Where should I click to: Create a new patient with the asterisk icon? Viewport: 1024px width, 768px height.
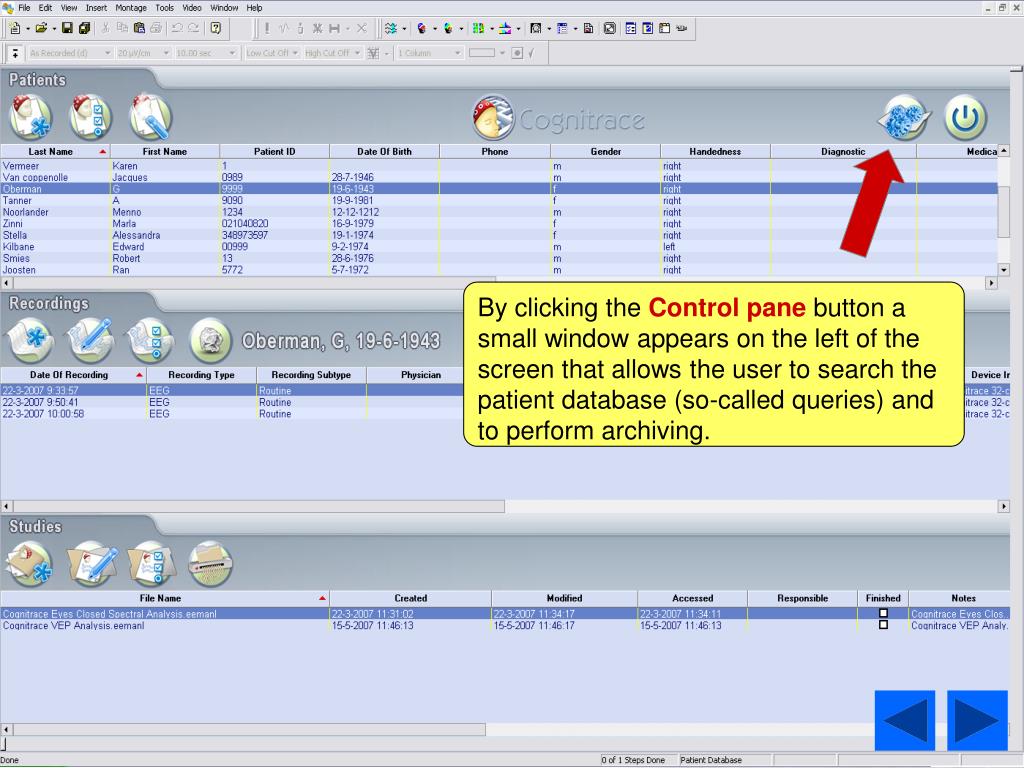[x=30, y=118]
